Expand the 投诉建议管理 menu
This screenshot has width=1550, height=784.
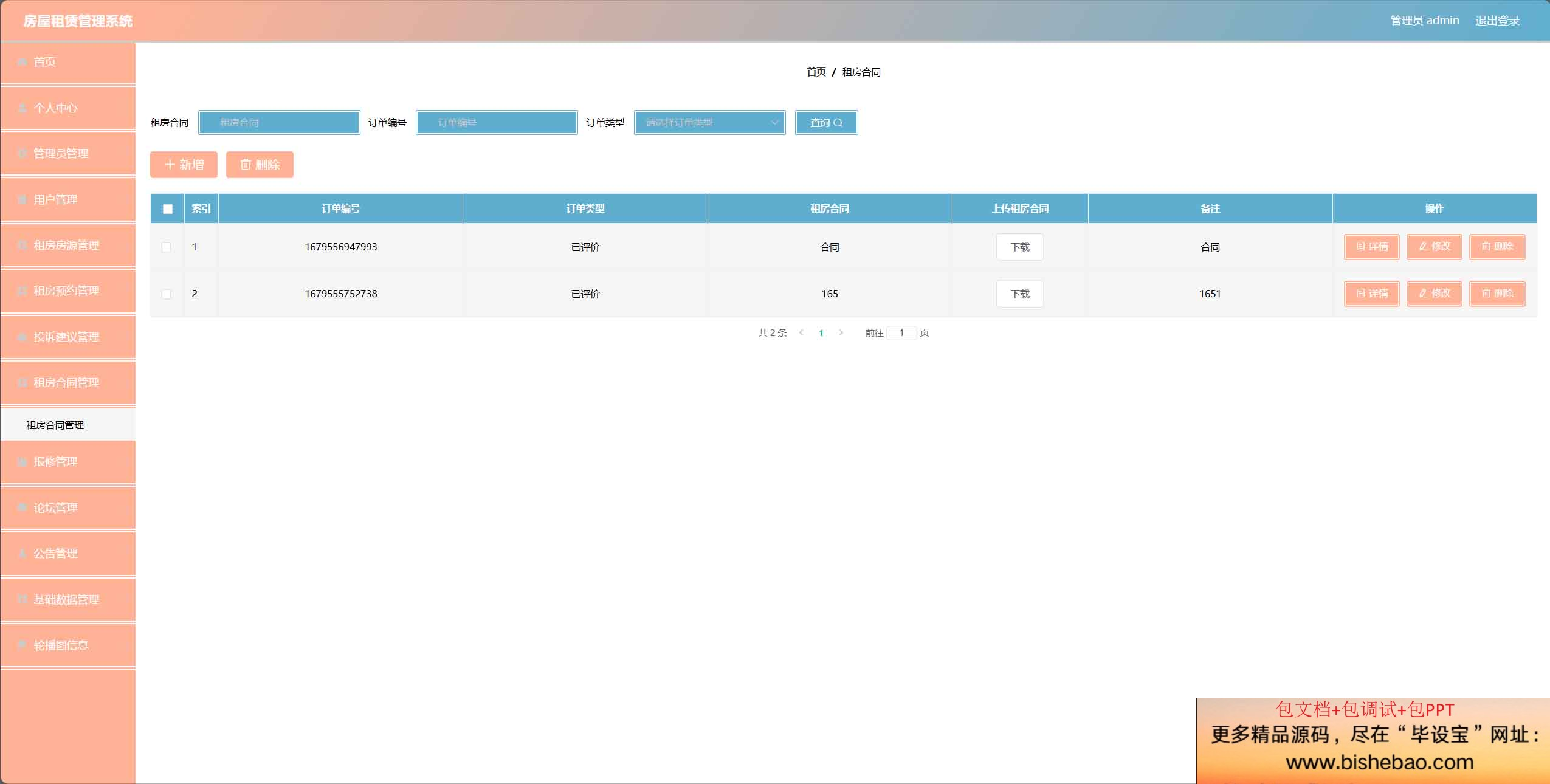click(67, 337)
